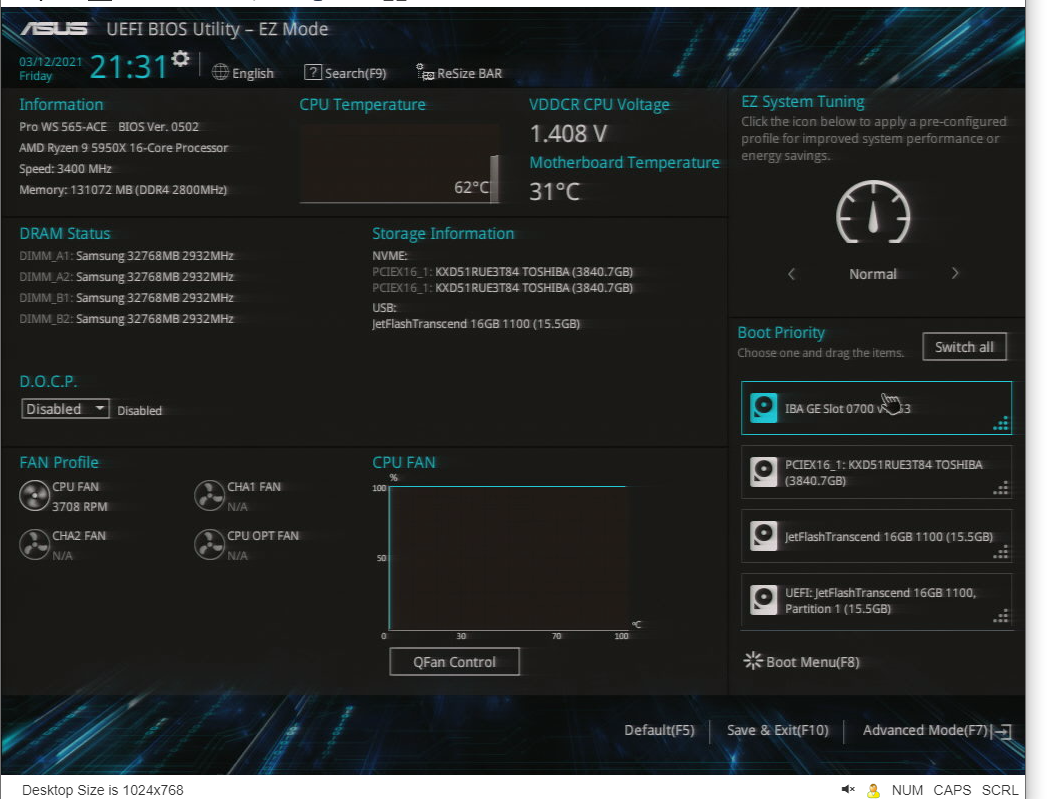Click the 3708 RPM fan speed text
1055x799 pixels.
pyautogui.click(x=80, y=506)
